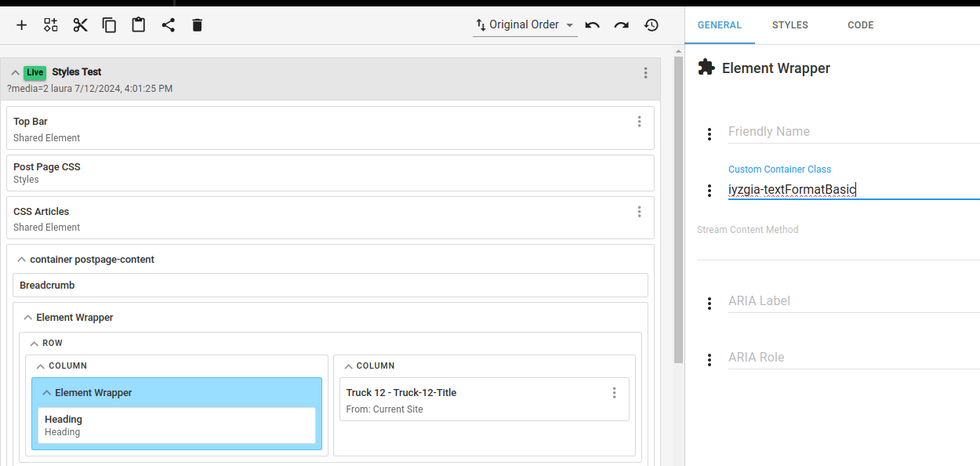
Task: Collapse the Styles Test page section
Action: (15, 73)
